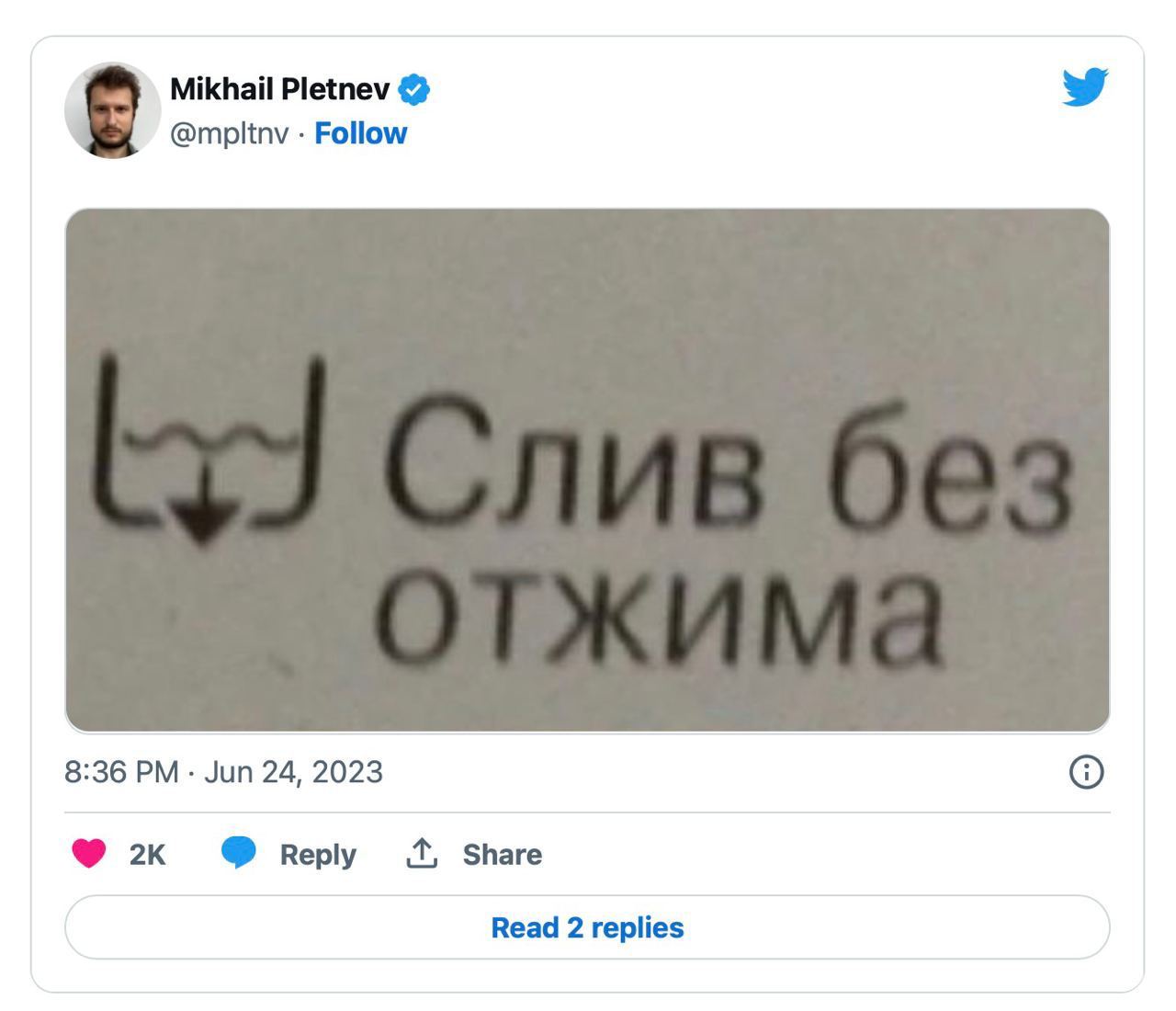The image size is (1176, 1011).
Task: Click the Mikhail Pletnev display name
Action: coord(280,89)
